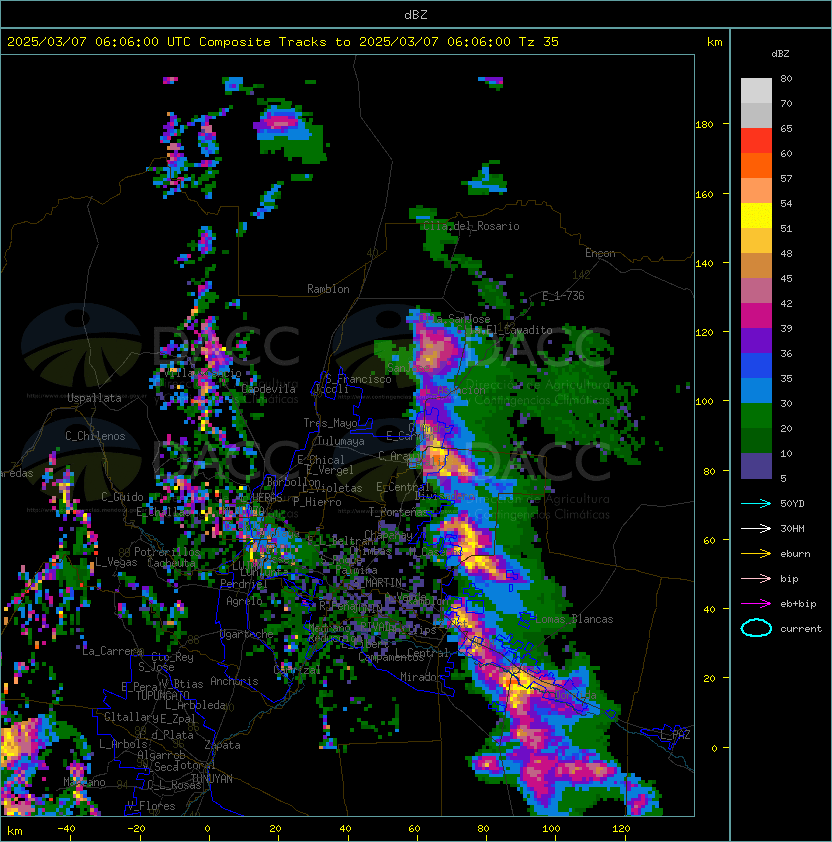Click the 'km' label at bottom left
This screenshot has width=832, height=842.
click(x=15, y=831)
